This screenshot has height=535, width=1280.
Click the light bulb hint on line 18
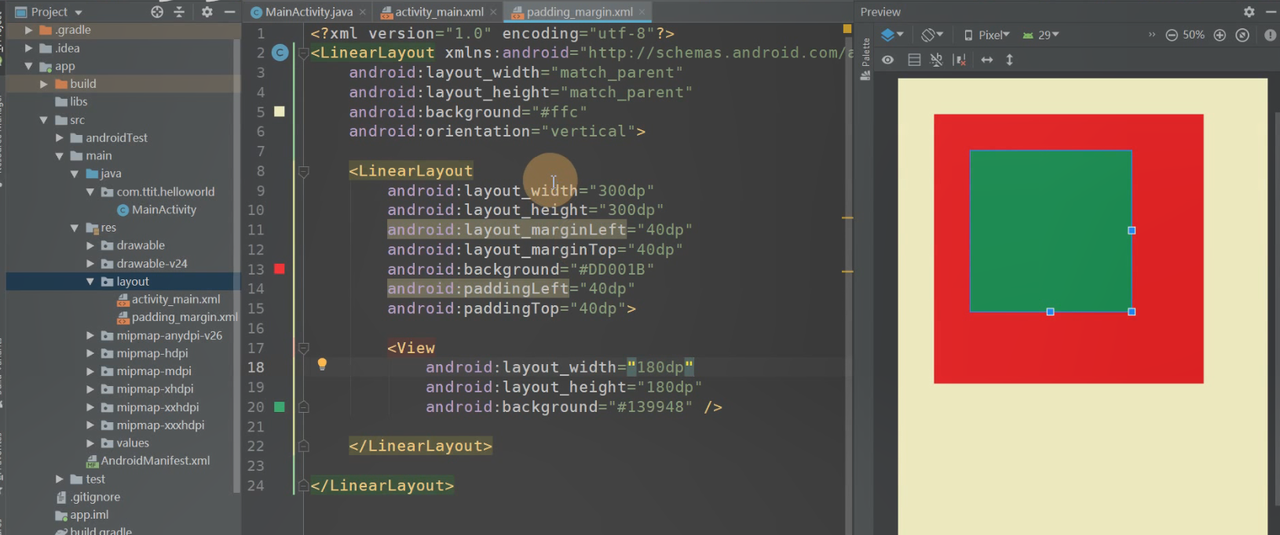(x=322, y=365)
